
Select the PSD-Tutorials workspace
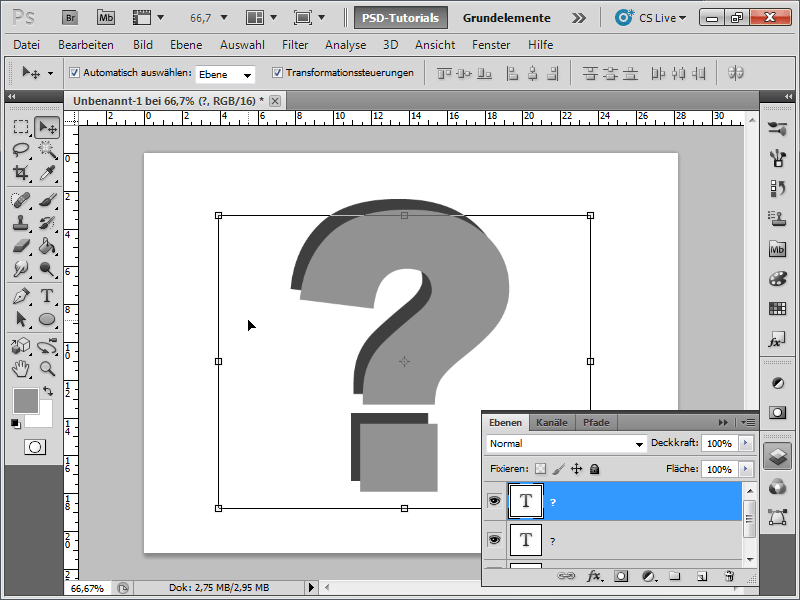(x=401, y=18)
